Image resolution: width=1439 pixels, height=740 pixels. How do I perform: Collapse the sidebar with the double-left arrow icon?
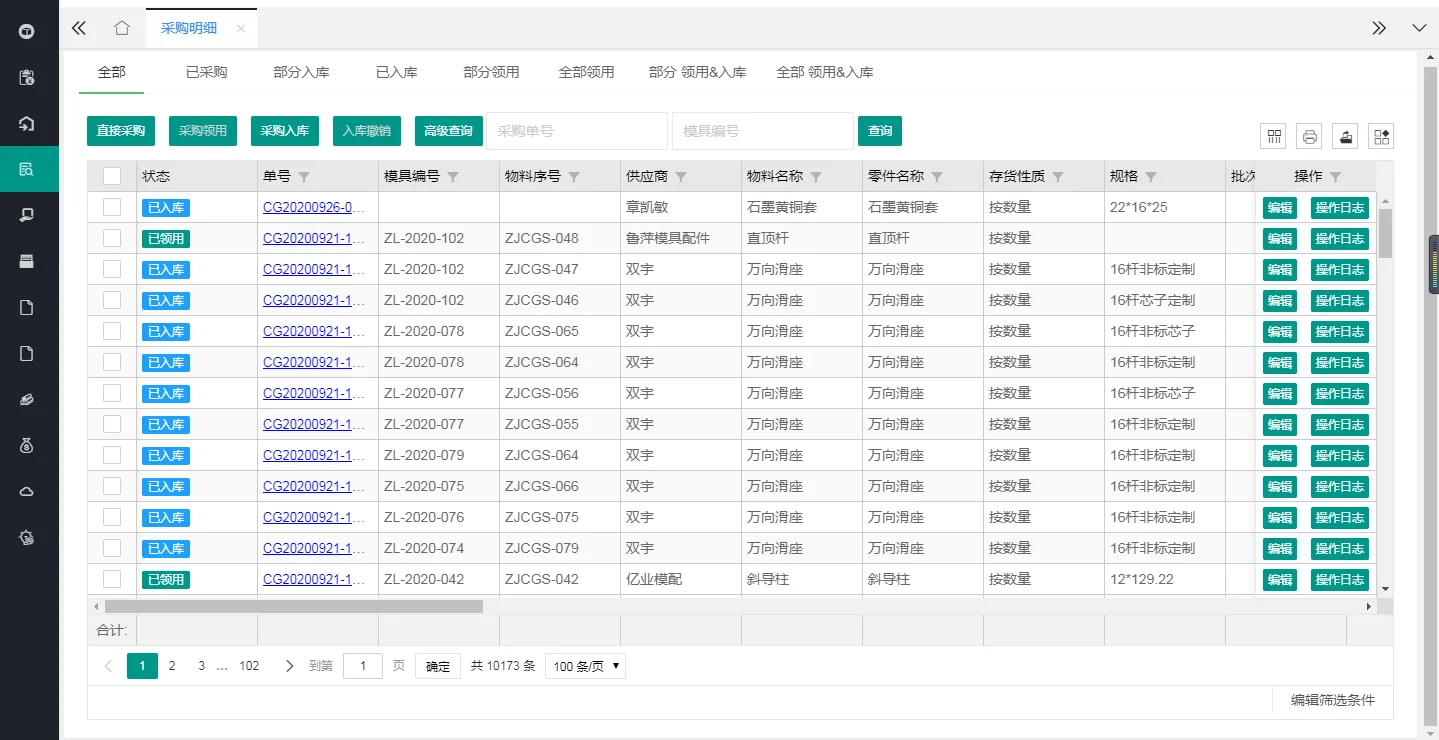pos(79,28)
